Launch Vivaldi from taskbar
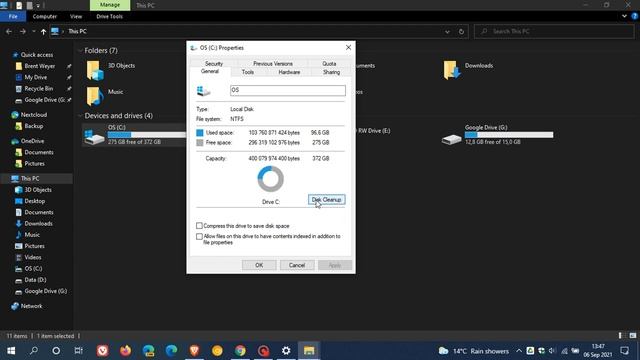 [x=102, y=350]
